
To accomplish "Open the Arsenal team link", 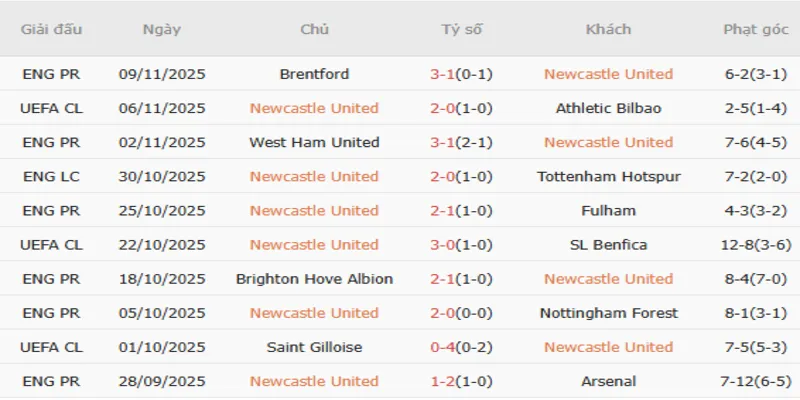I will coord(608,381).
